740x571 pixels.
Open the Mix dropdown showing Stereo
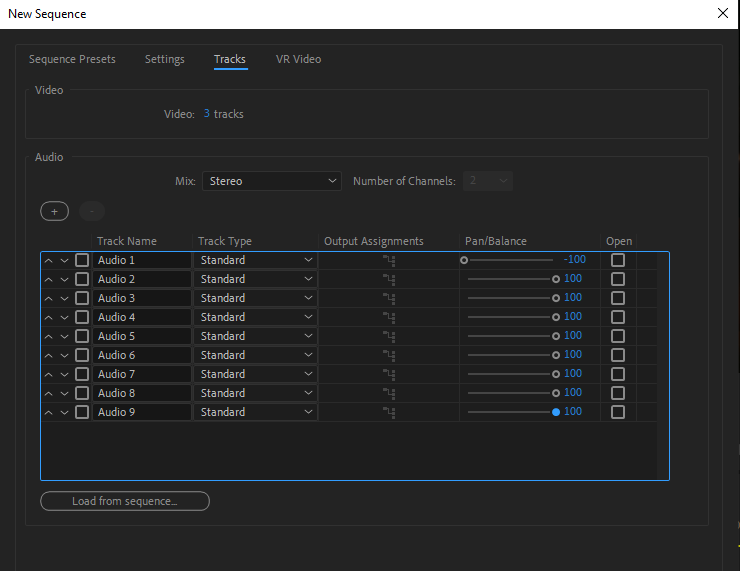(x=272, y=181)
